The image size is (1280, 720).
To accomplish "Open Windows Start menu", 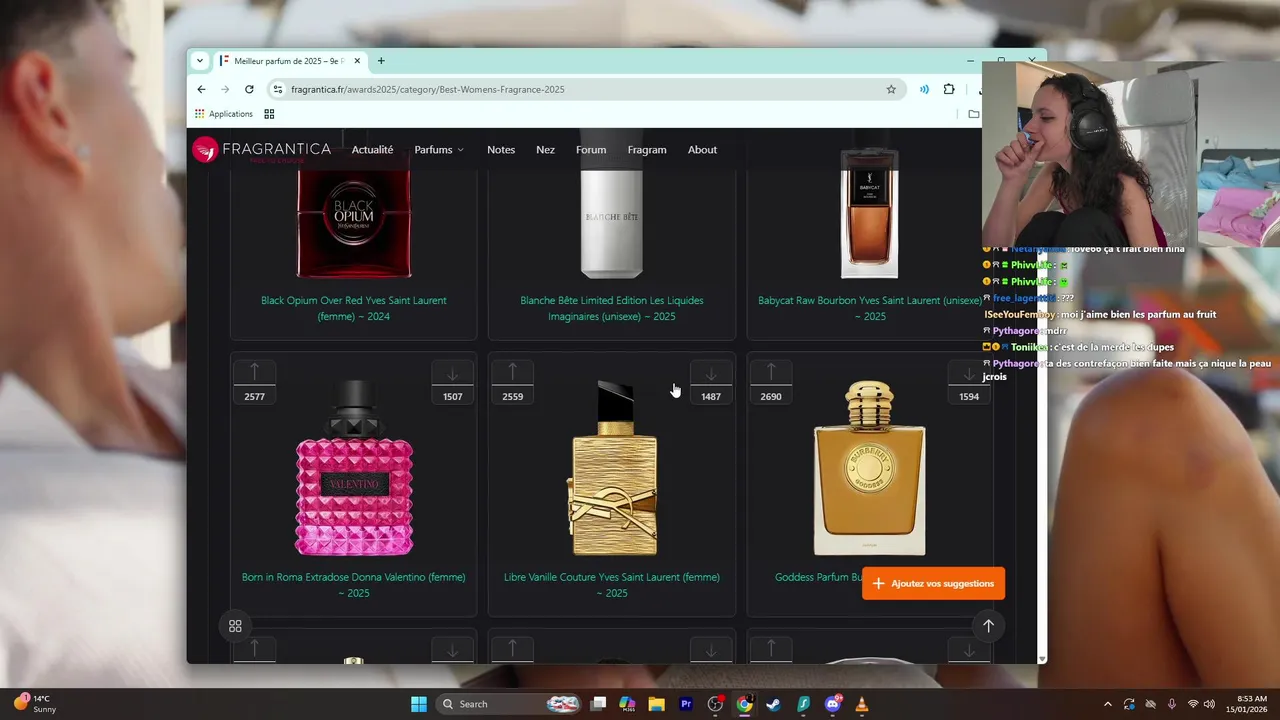I will pyautogui.click(x=419, y=704).
